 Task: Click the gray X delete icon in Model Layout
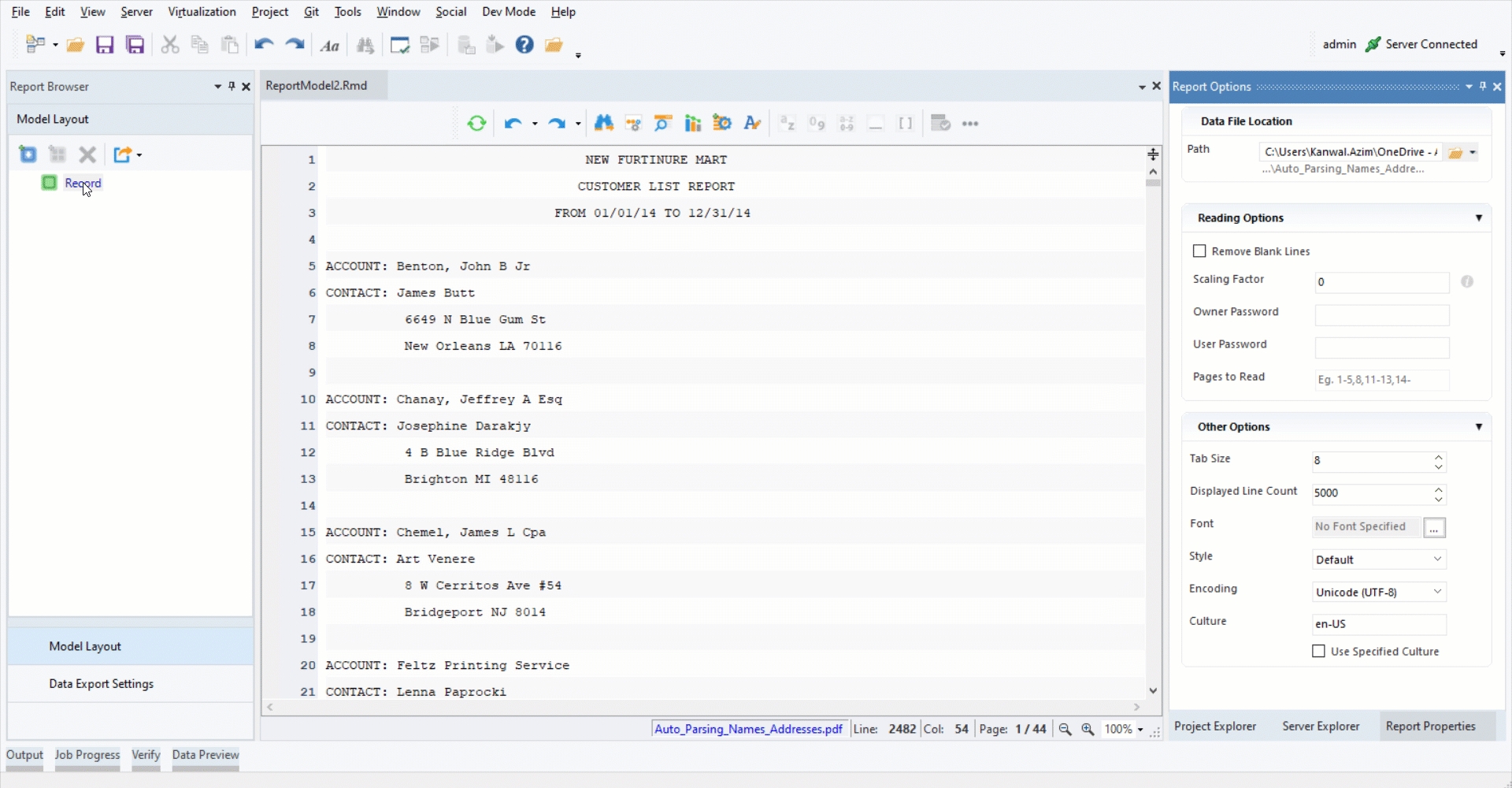click(87, 154)
